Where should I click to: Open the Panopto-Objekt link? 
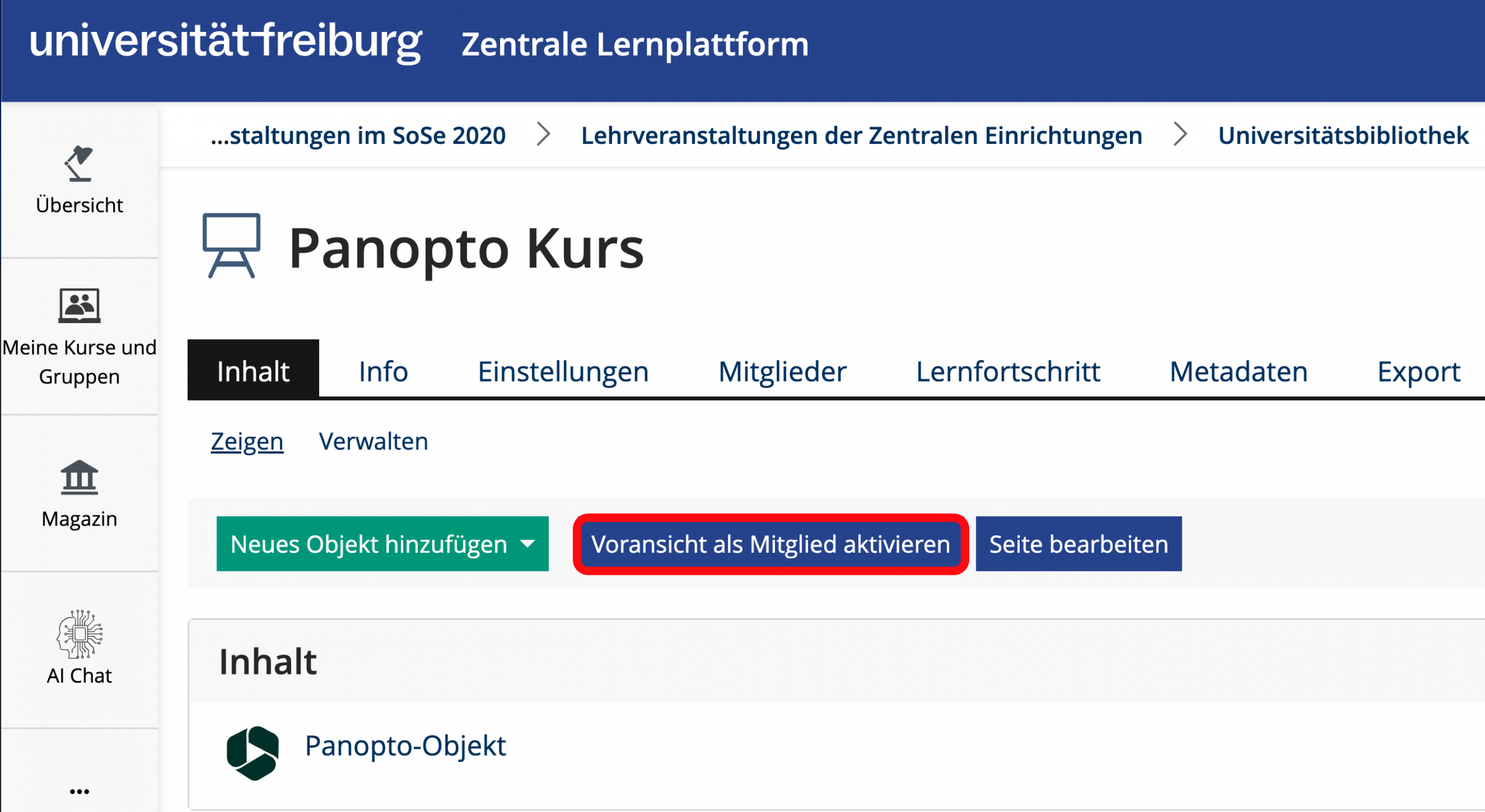pyautogui.click(x=405, y=746)
